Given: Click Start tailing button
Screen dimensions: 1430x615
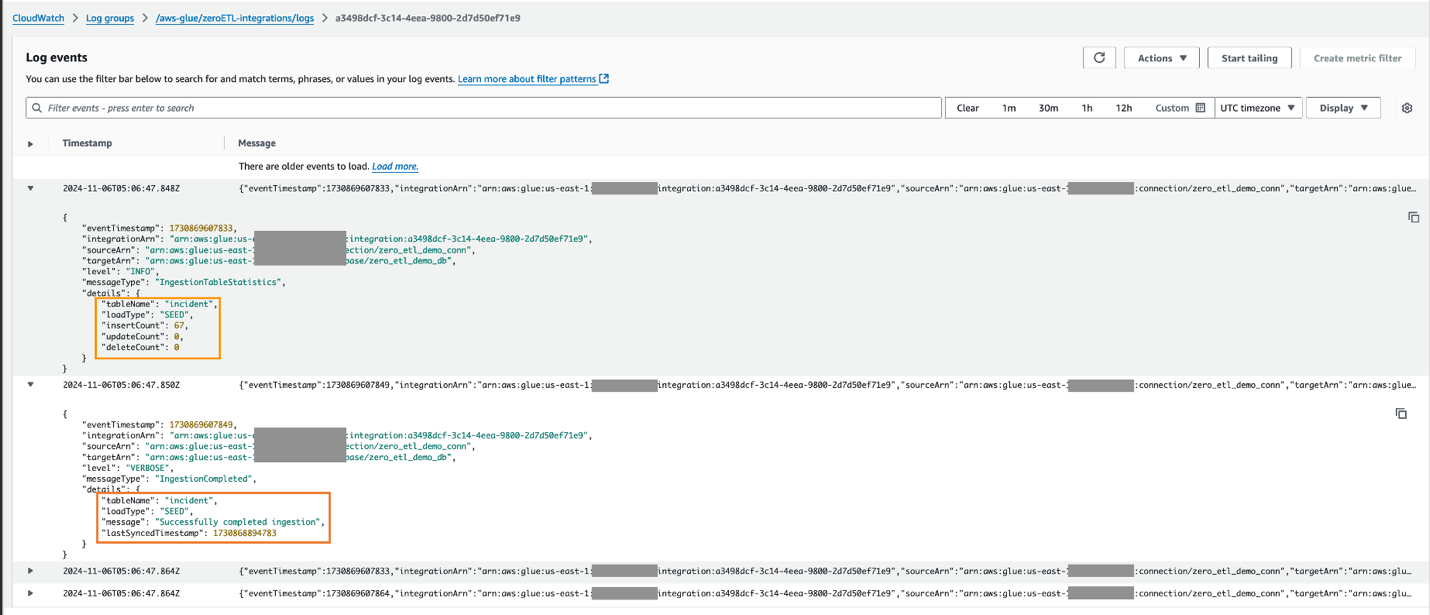Looking at the screenshot, I should click(x=1249, y=58).
